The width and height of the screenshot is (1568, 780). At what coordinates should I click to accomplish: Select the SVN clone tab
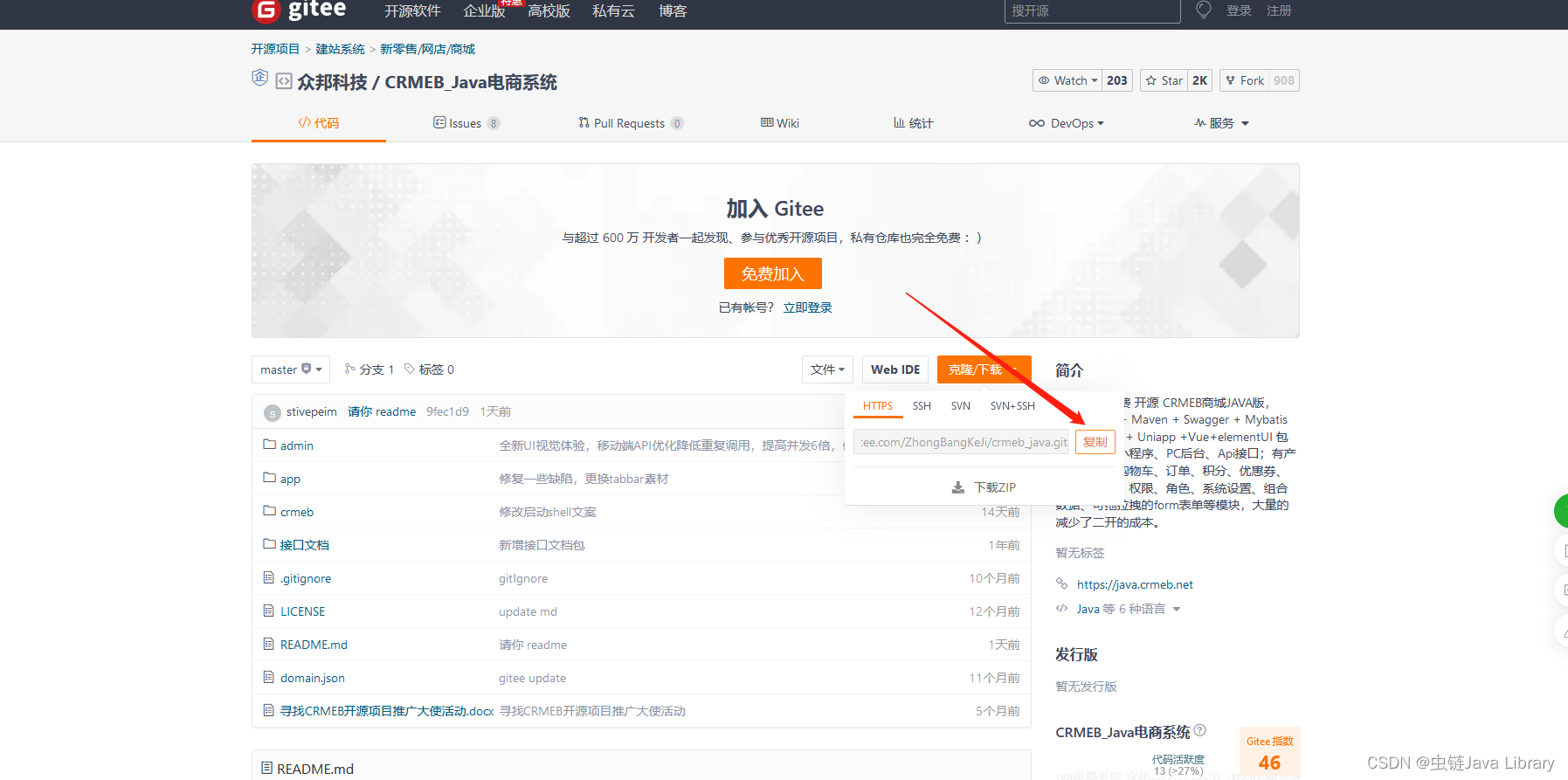(961, 406)
